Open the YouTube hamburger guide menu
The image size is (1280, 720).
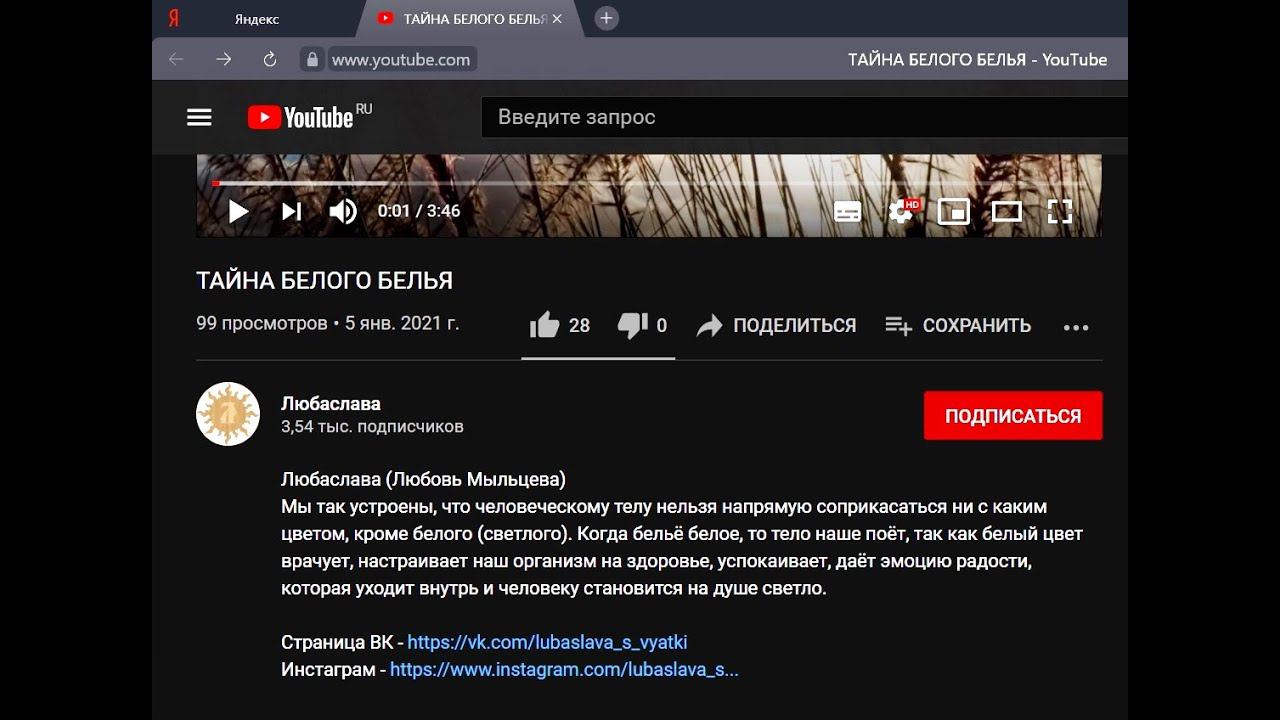[x=199, y=118]
